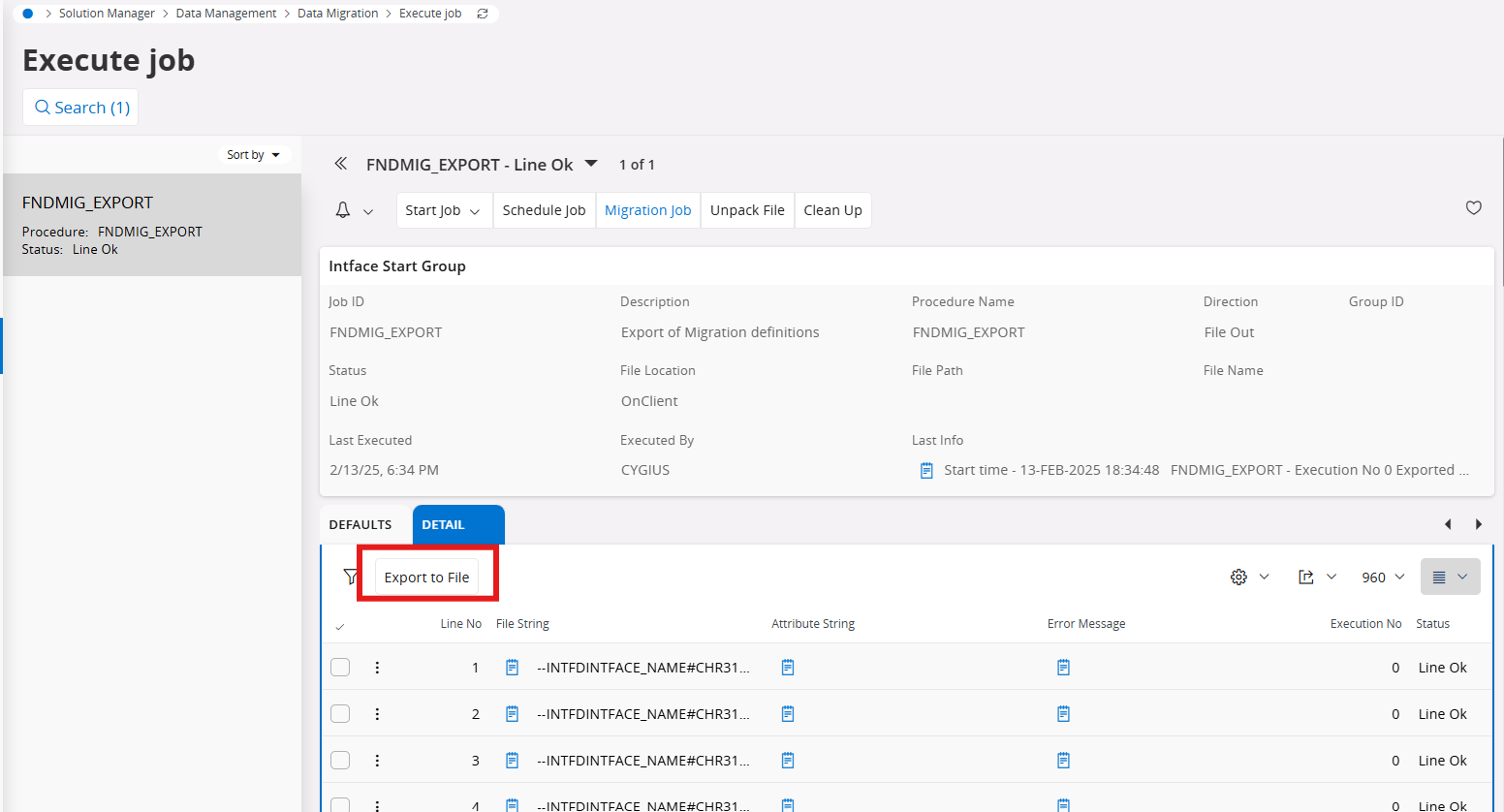
Task: Open File String note icon for line 1
Action: tap(513, 667)
